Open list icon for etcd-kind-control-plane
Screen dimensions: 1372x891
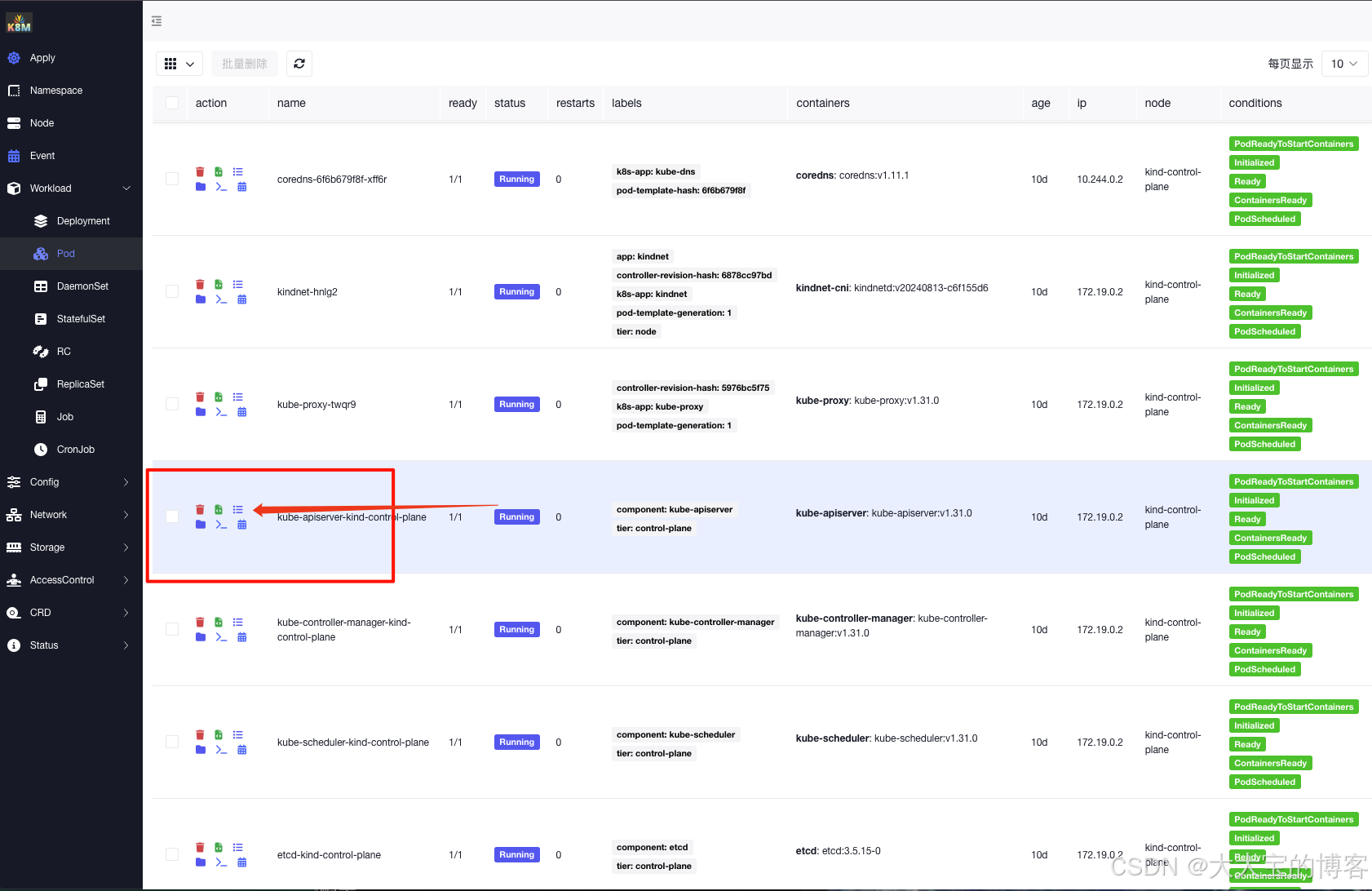(x=238, y=847)
